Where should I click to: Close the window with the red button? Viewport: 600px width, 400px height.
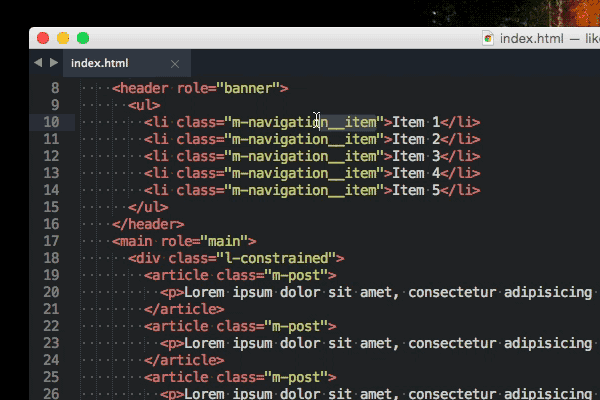[x=43, y=38]
